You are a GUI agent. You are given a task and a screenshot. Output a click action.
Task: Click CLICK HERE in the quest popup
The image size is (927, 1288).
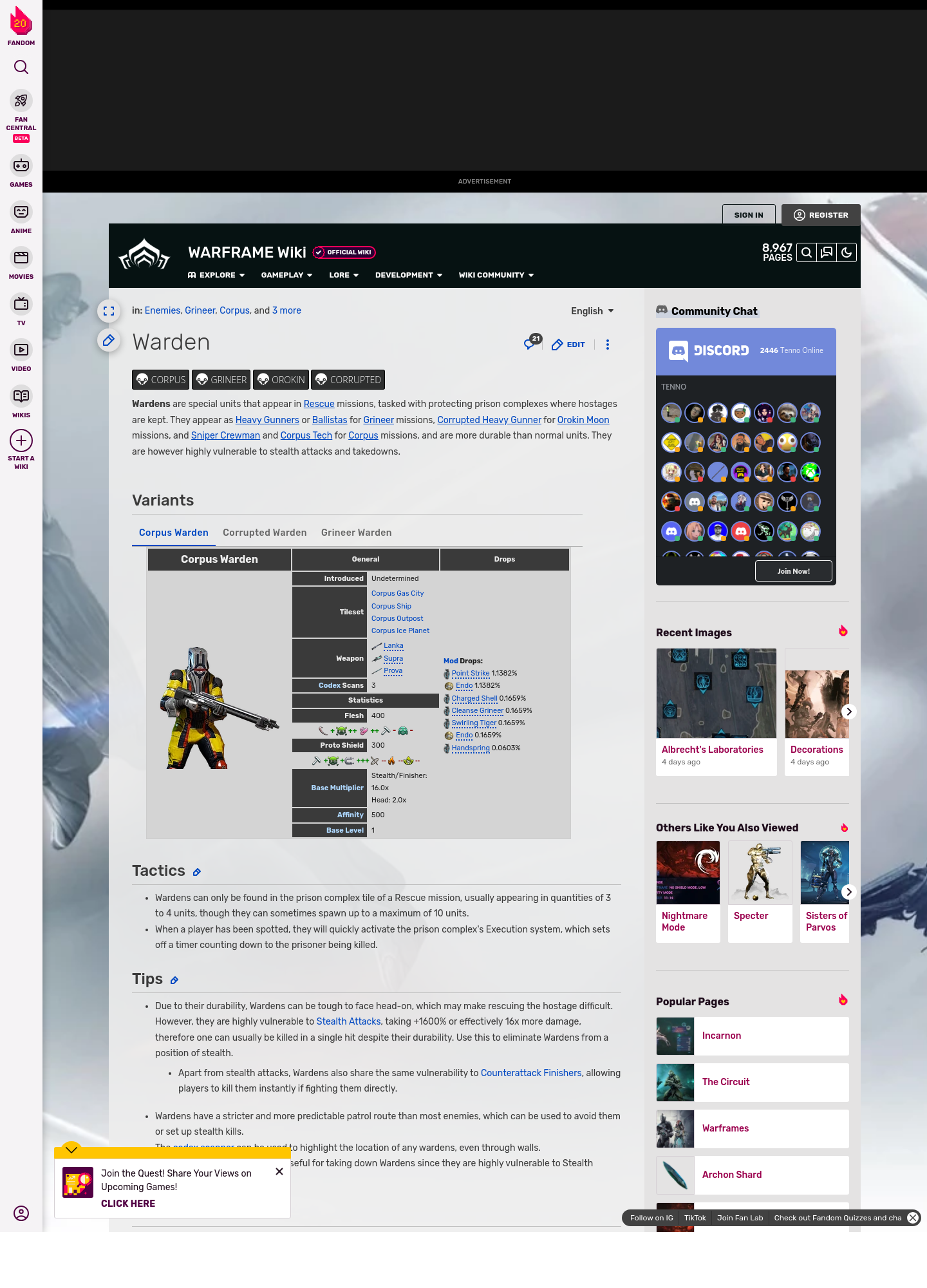pyautogui.click(x=128, y=1204)
